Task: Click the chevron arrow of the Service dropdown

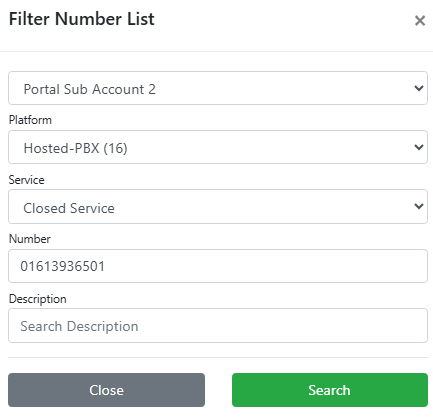Action: coord(419,206)
